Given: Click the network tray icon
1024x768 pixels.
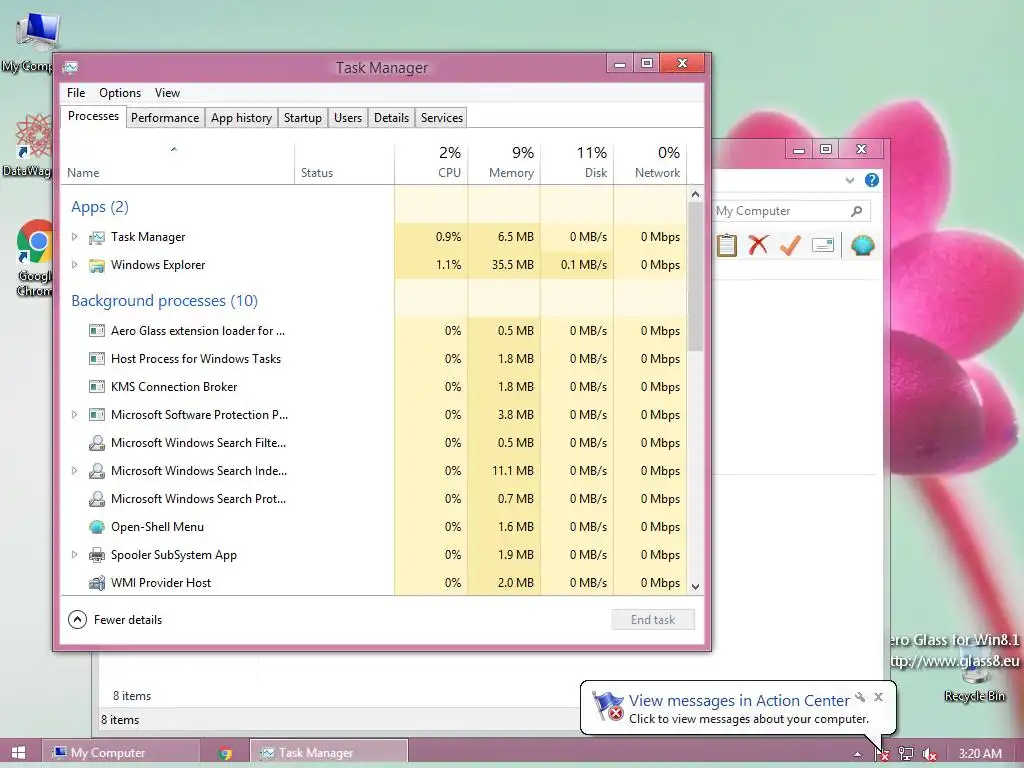Looking at the screenshot, I should click(906, 754).
